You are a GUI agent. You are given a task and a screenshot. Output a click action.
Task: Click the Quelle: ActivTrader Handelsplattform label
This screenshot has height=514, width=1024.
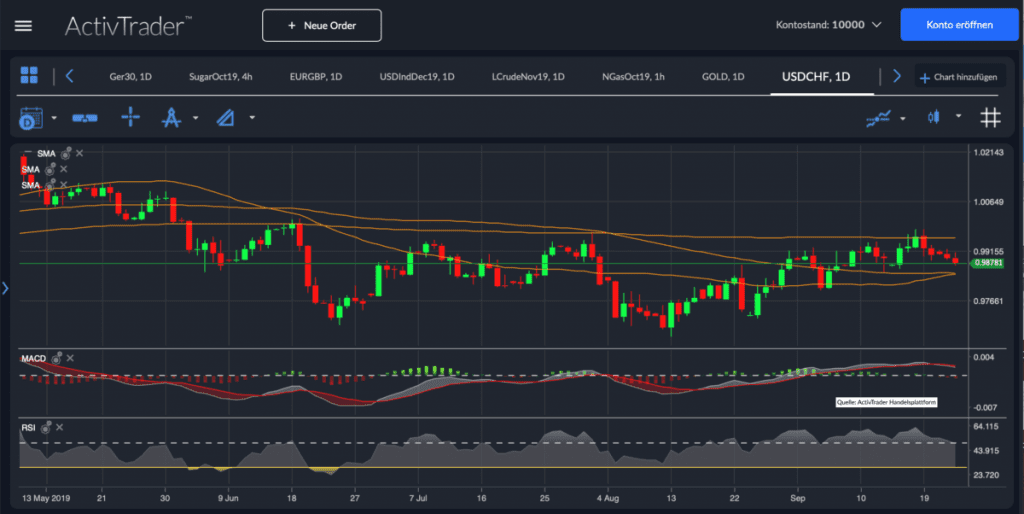[x=886, y=402]
